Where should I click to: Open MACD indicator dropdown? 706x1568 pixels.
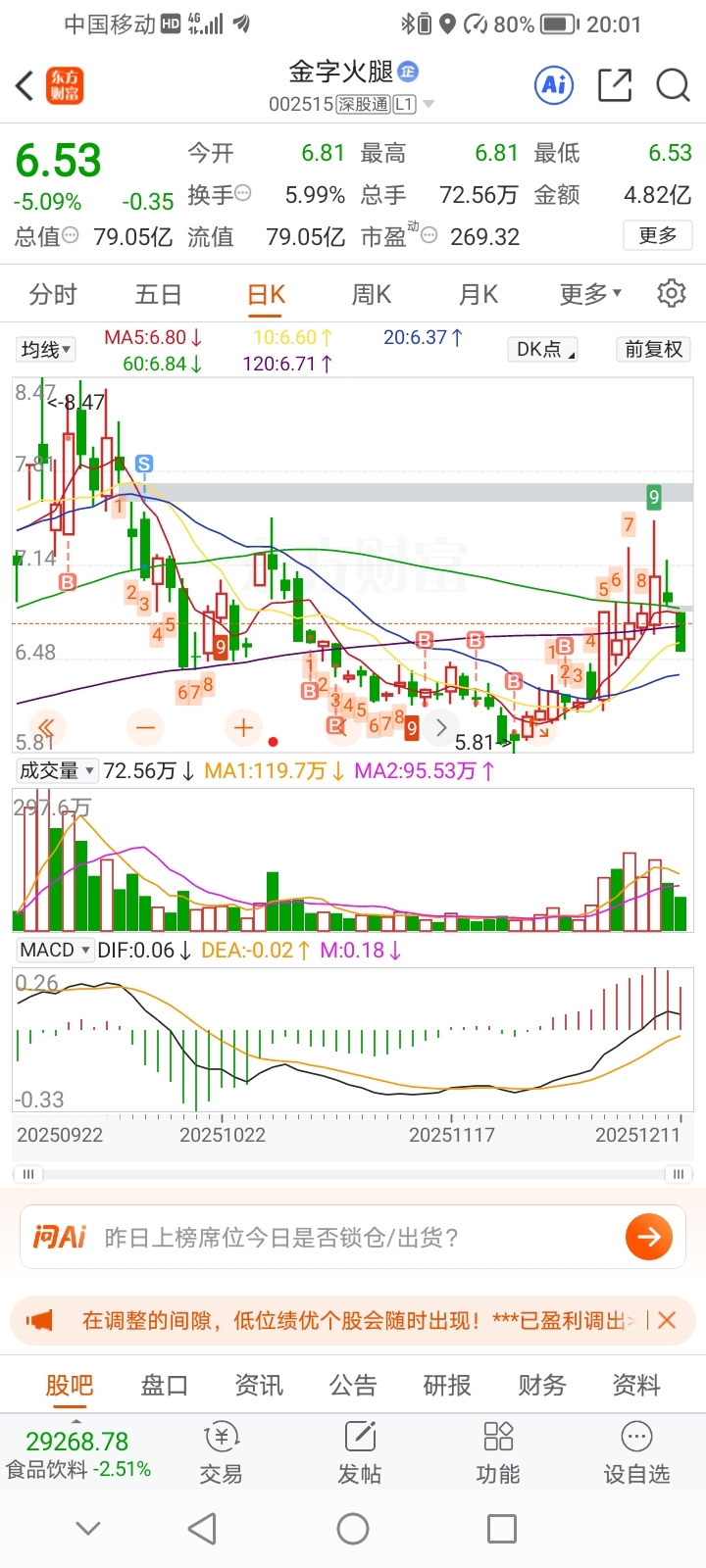pyautogui.click(x=55, y=950)
